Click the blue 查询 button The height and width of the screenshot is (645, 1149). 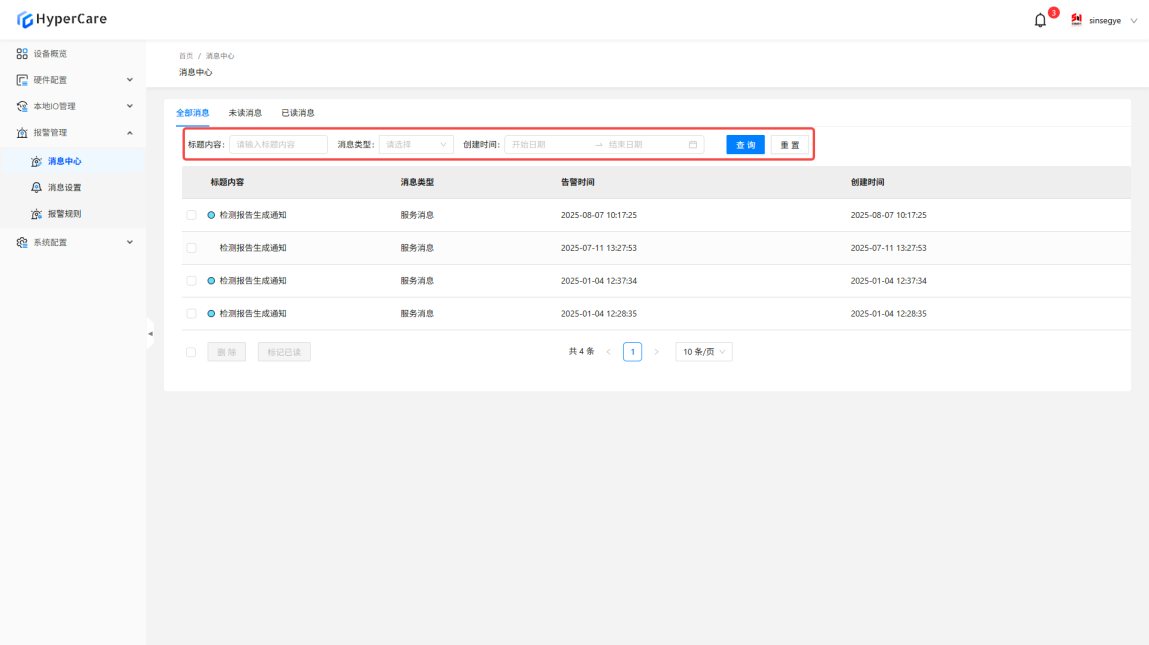point(745,145)
